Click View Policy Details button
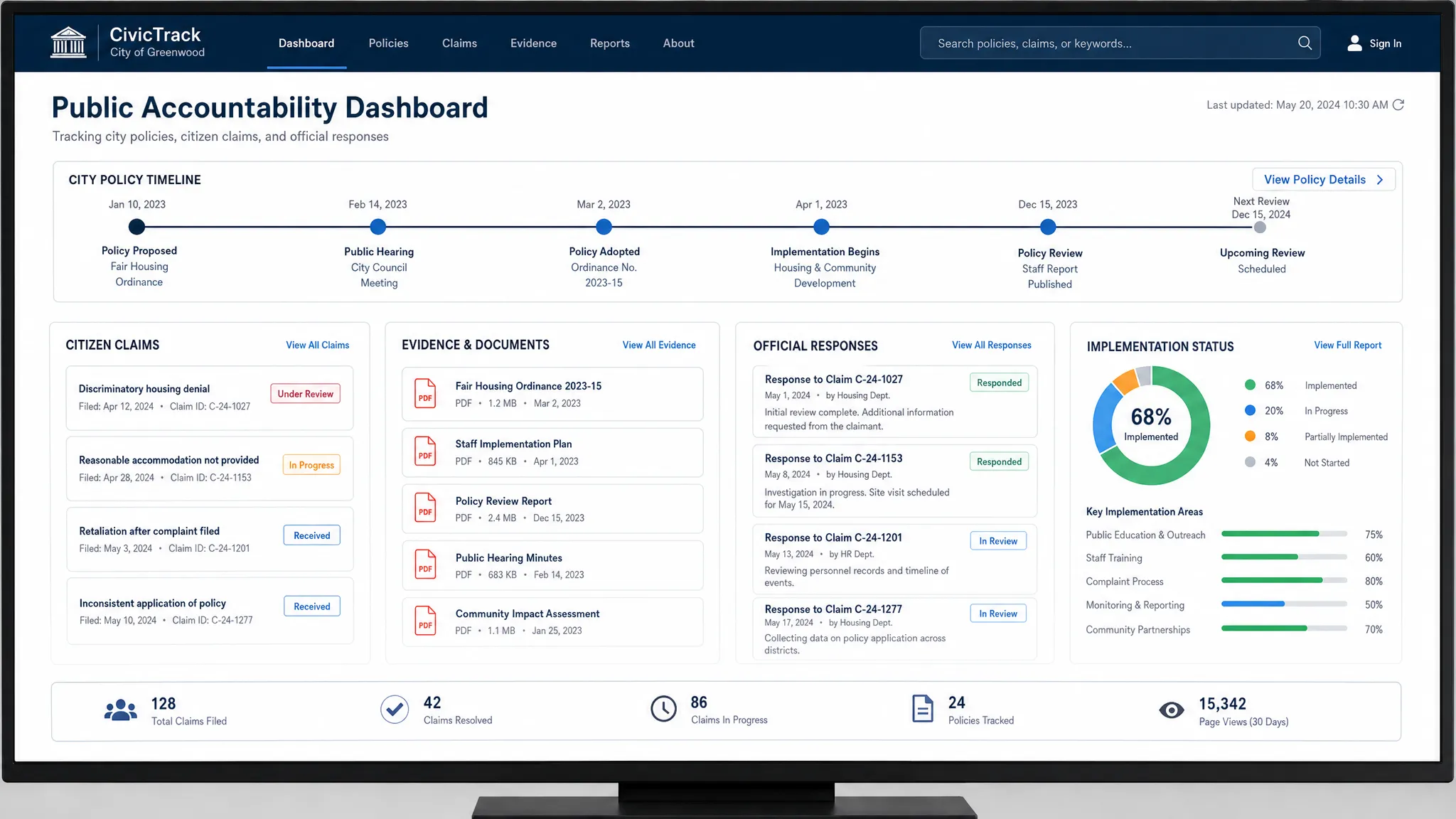Screen dimensions: 1456x819 (x=1324, y=180)
